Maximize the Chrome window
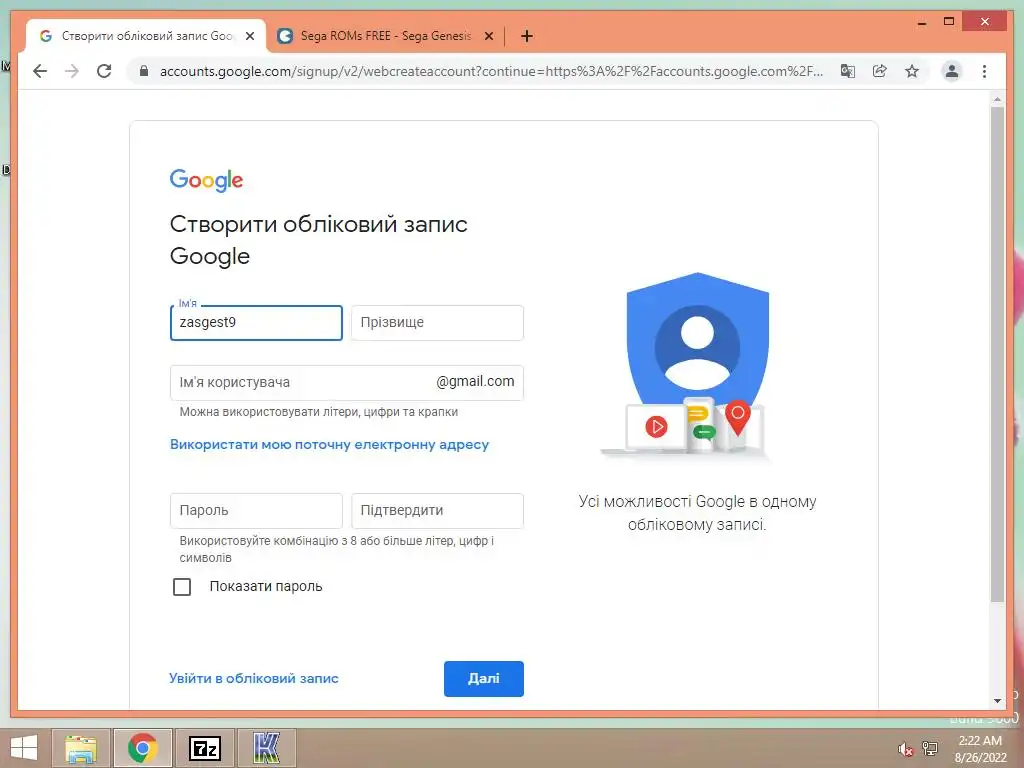The height and width of the screenshot is (768, 1024). [x=949, y=22]
